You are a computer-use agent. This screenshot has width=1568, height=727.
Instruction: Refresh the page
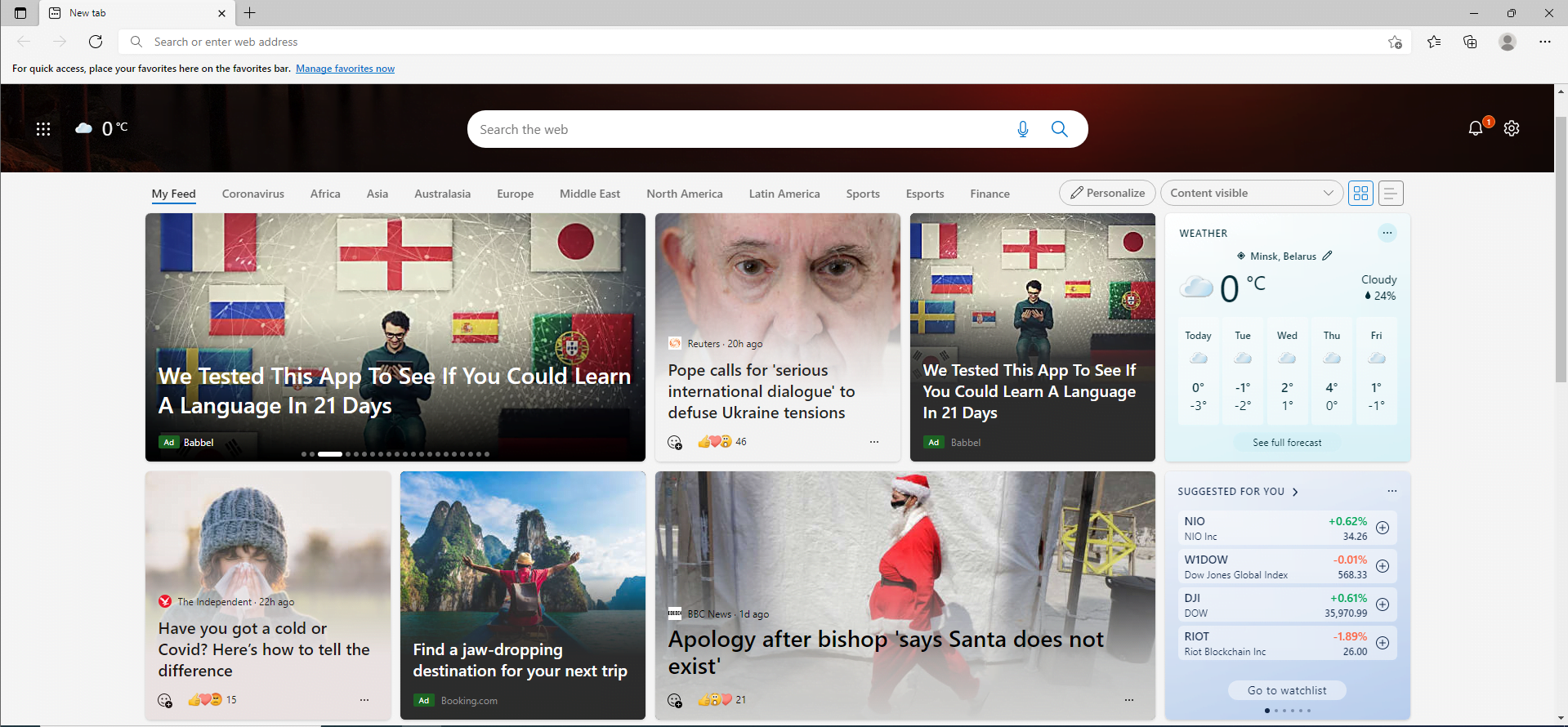(96, 42)
